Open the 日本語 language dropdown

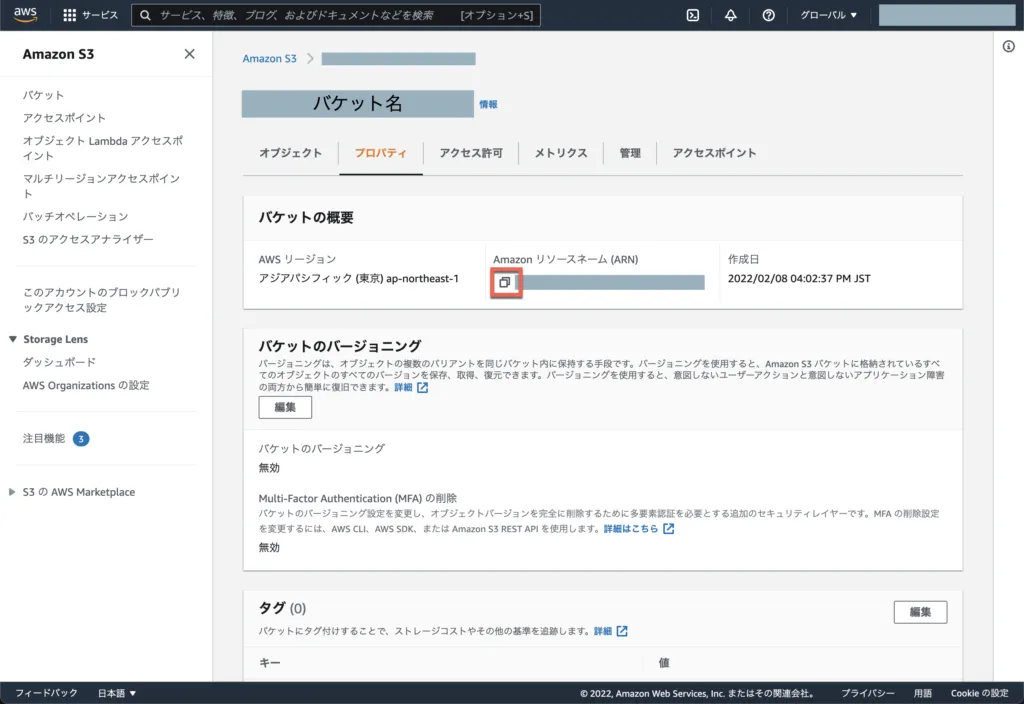(x=116, y=693)
